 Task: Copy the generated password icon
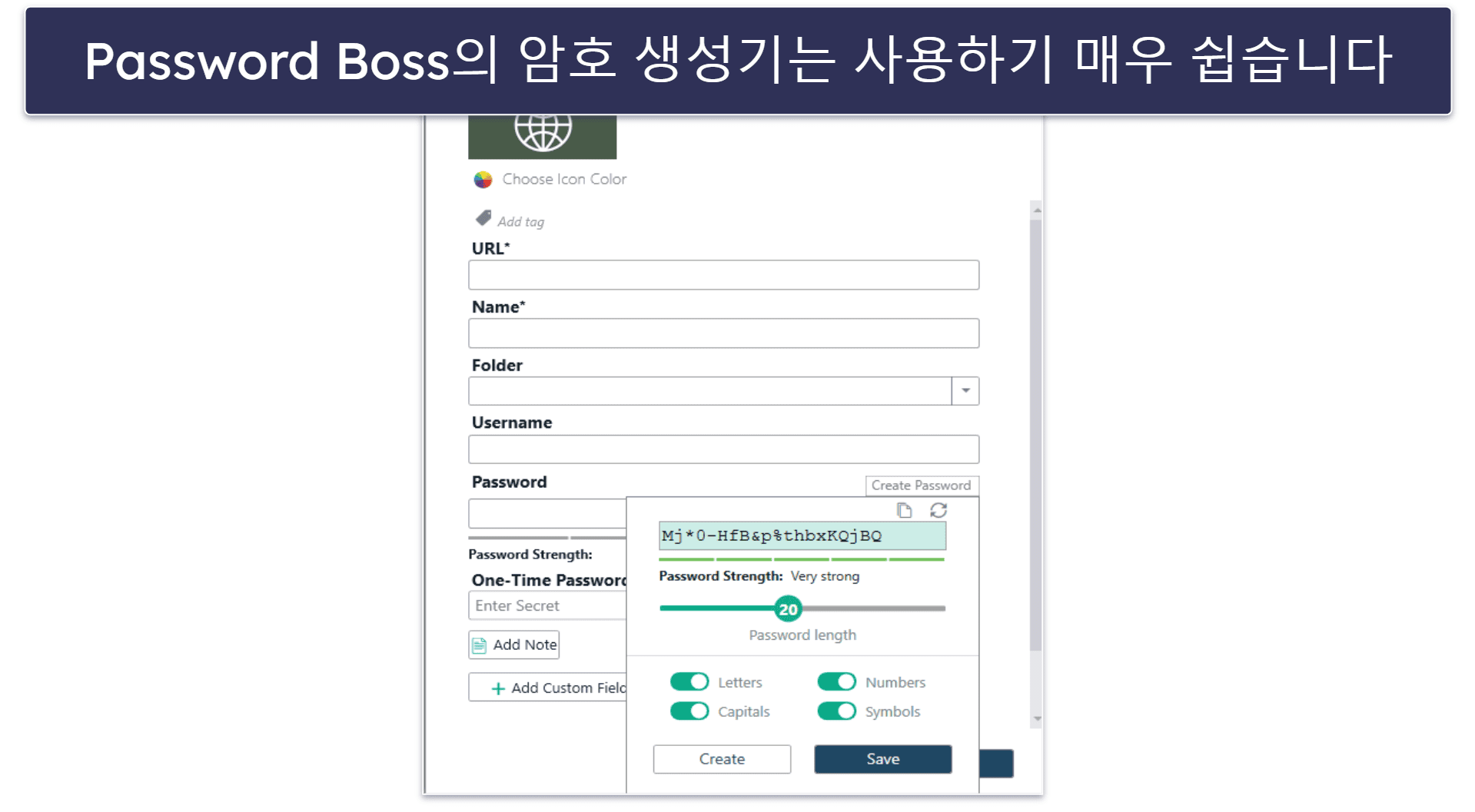click(905, 510)
